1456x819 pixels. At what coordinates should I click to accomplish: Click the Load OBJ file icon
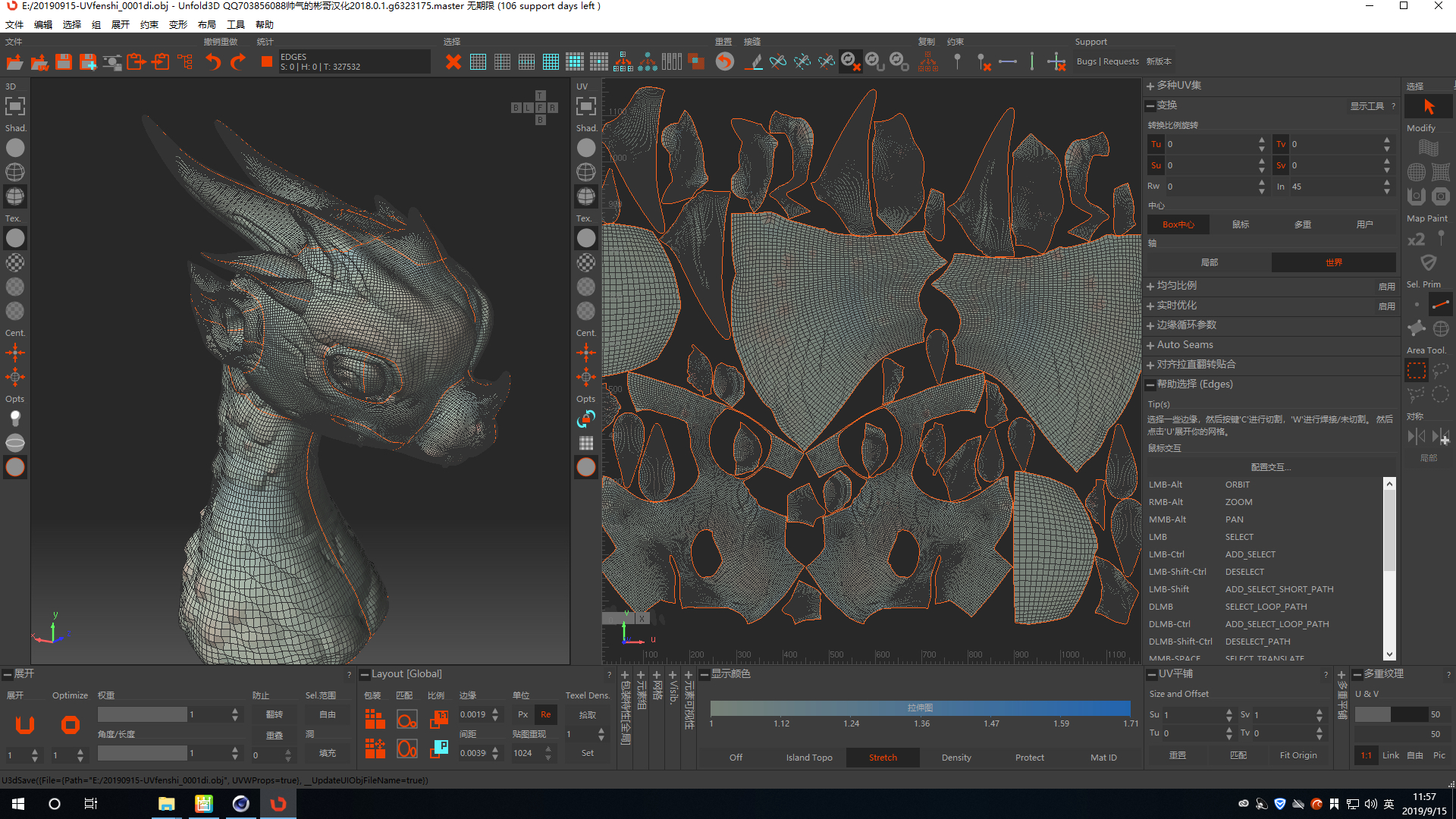15,62
